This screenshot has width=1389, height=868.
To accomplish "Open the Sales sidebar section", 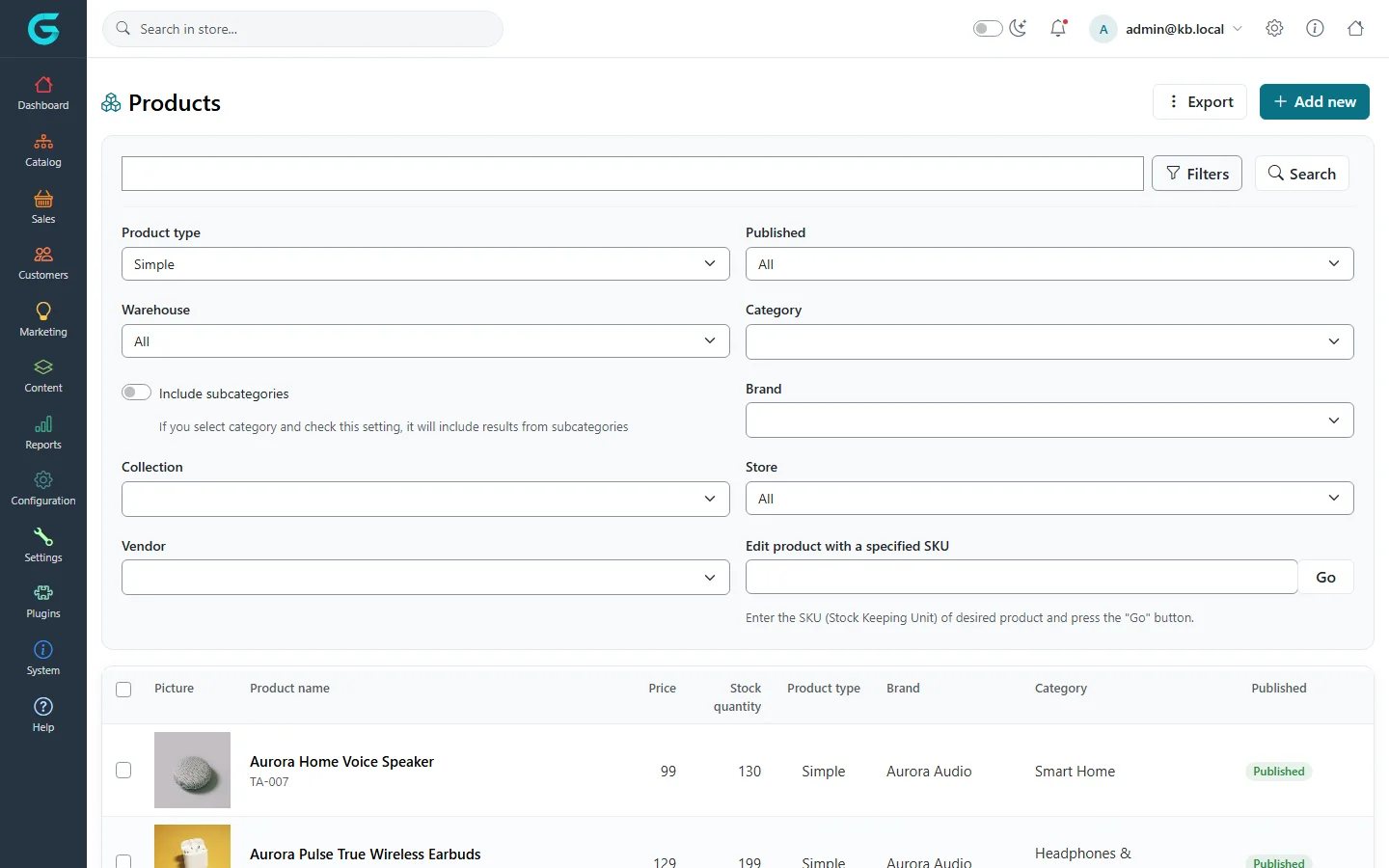I will point(43,207).
